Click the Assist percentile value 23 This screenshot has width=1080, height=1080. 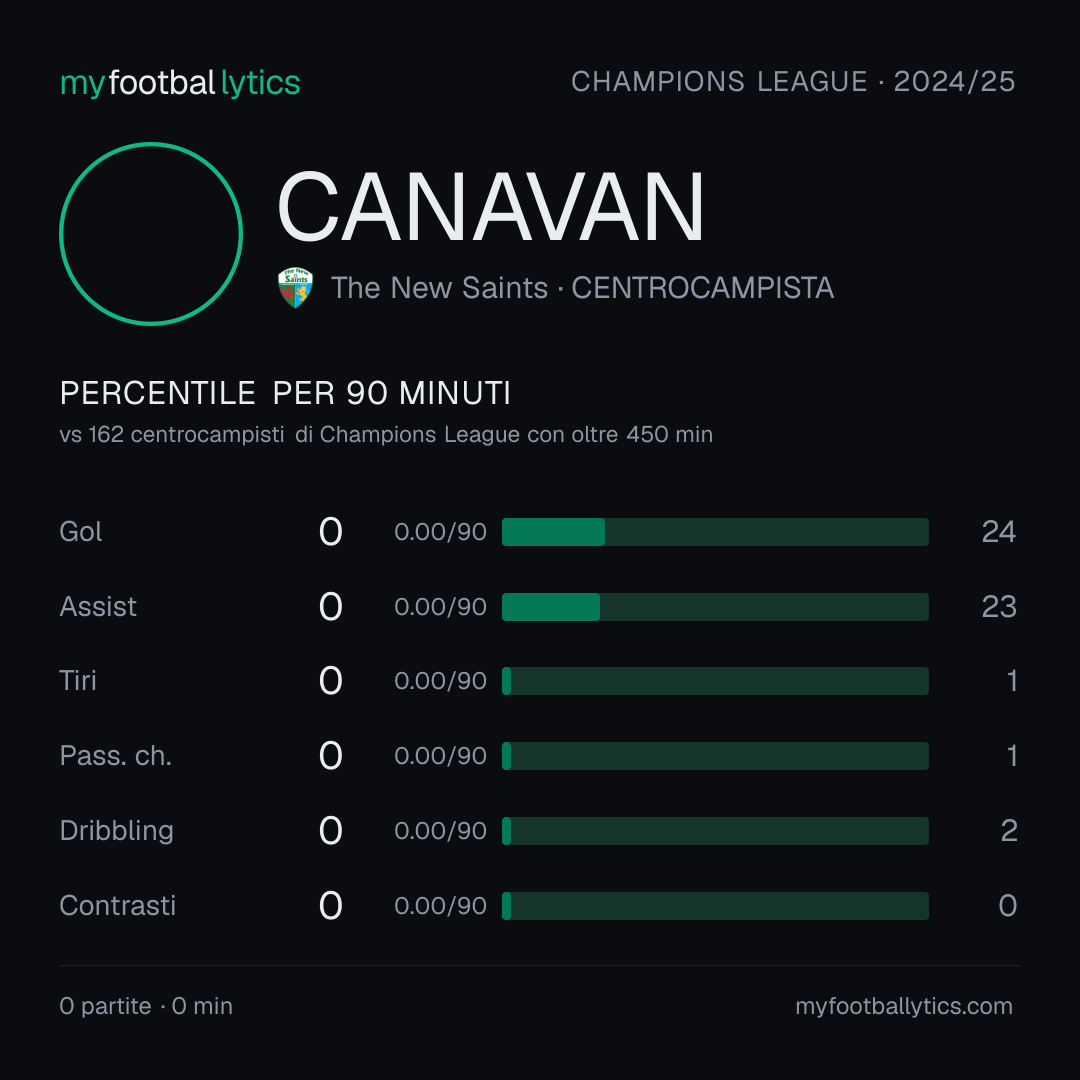point(999,607)
